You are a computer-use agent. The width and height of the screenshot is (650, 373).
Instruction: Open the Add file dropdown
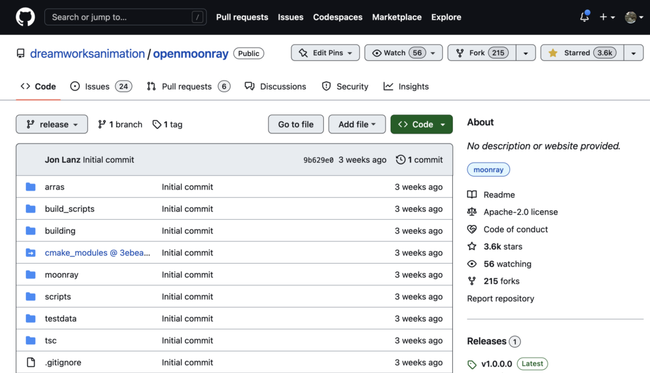[357, 124]
